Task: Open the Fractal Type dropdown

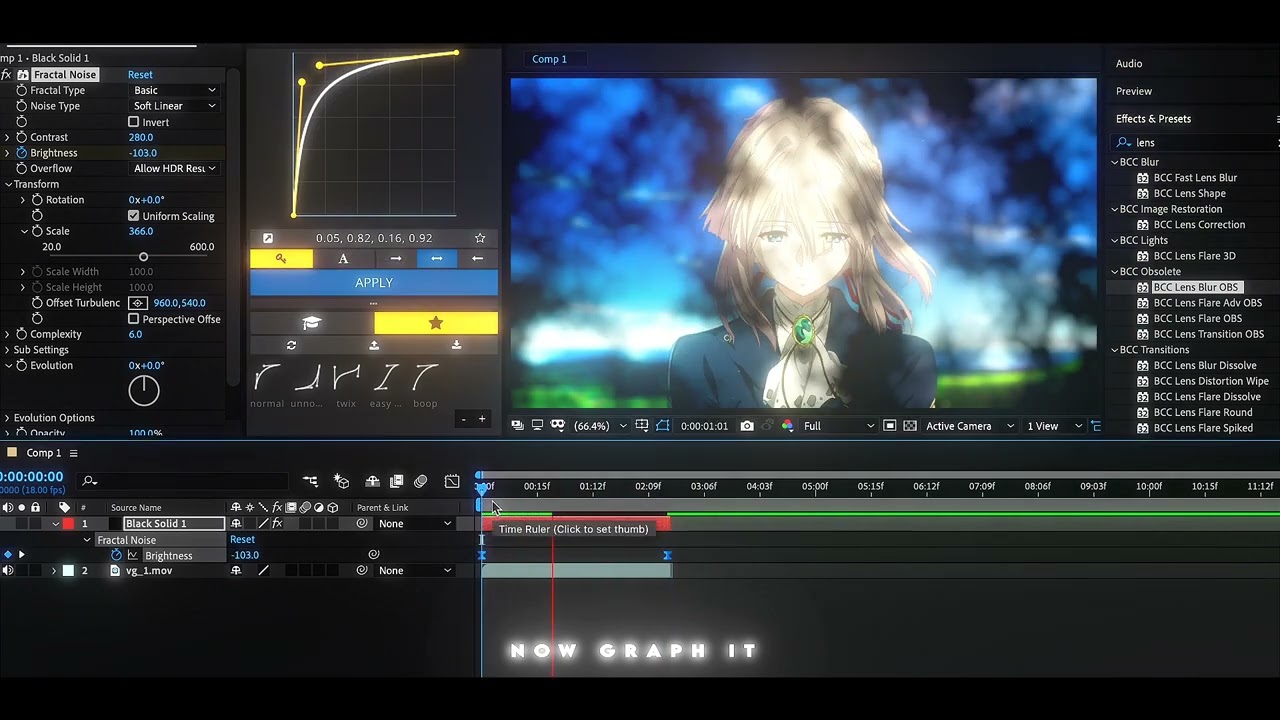Action: (x=174, y=90)
